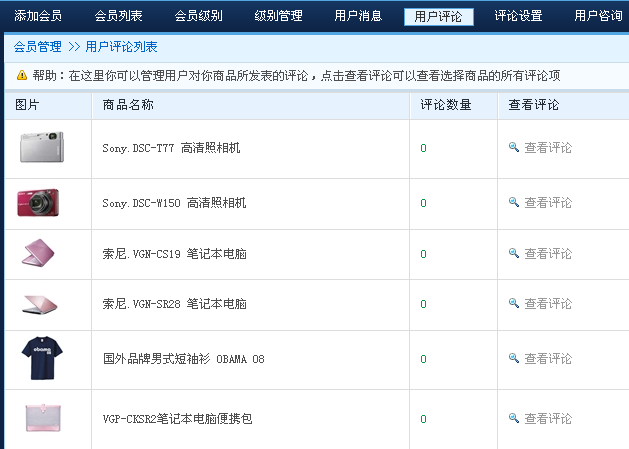Click the navy Obama t-shirt thumbnail
The image size is (629, 449).
pos(42,358)
